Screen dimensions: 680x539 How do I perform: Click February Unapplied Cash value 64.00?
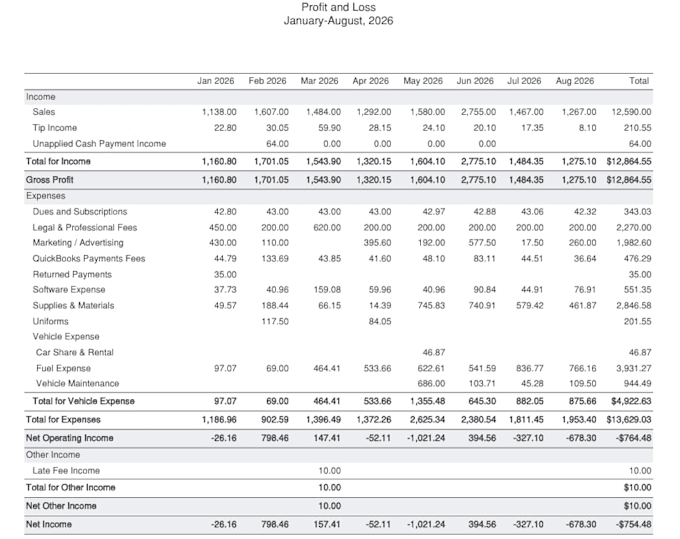coord(277,144)
